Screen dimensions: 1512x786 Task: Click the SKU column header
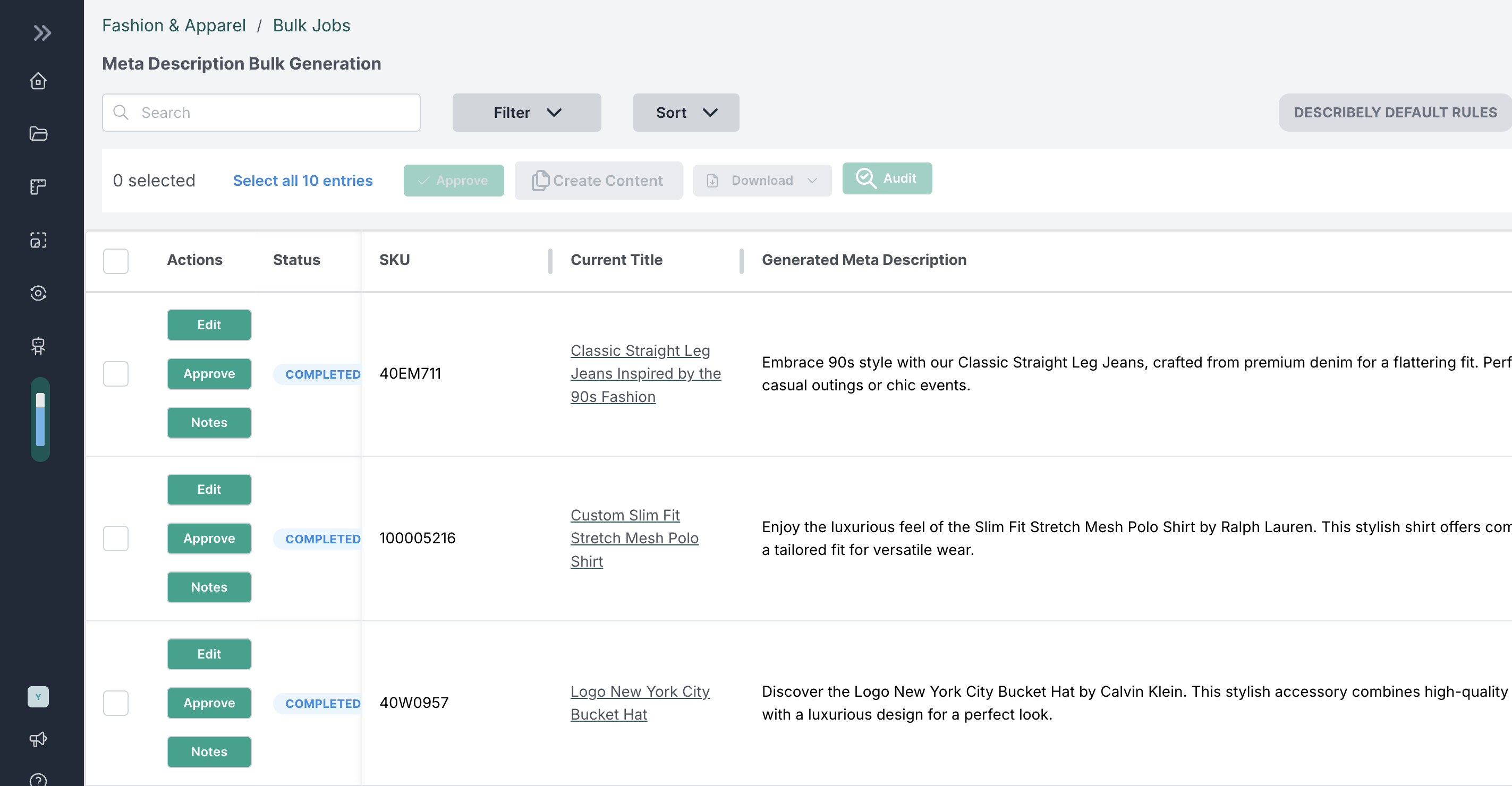(x=394, y=260)
